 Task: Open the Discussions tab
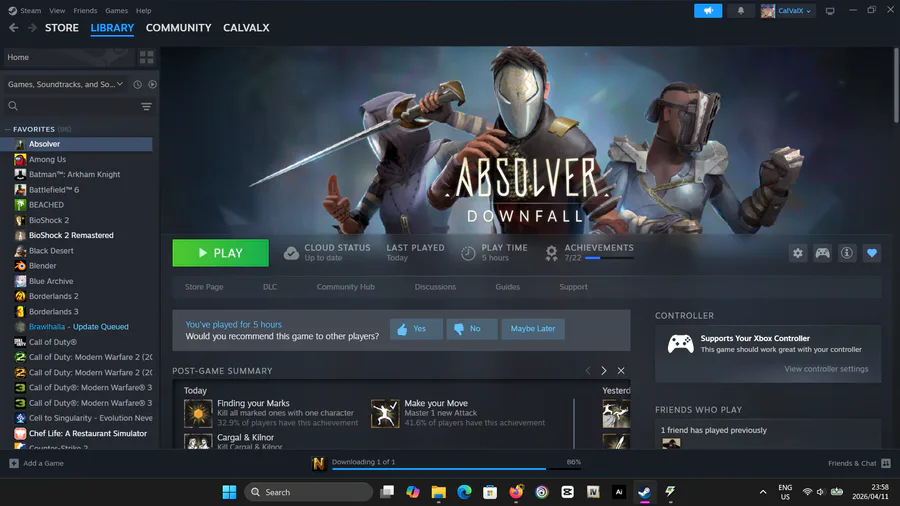pos(435,287)
